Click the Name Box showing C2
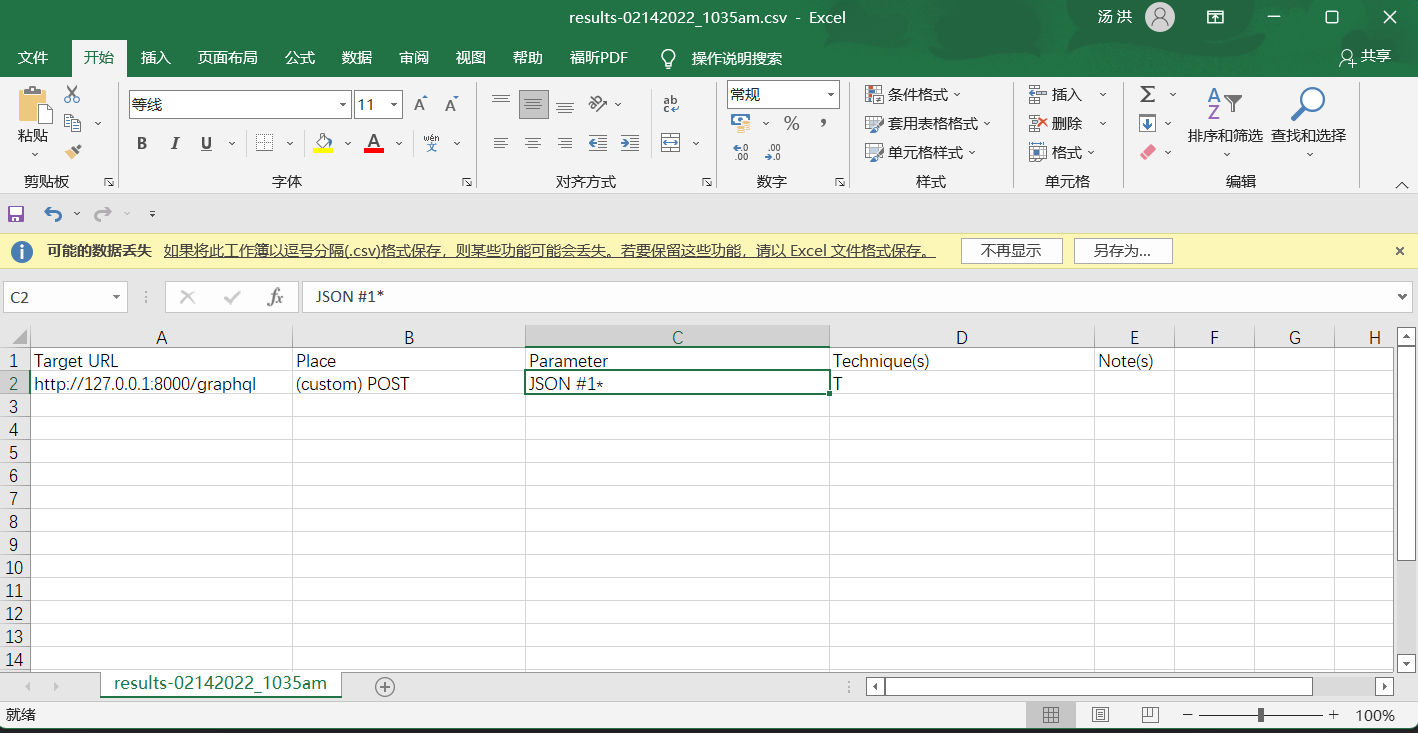1418x733 pixels. [x=66, y=297]
